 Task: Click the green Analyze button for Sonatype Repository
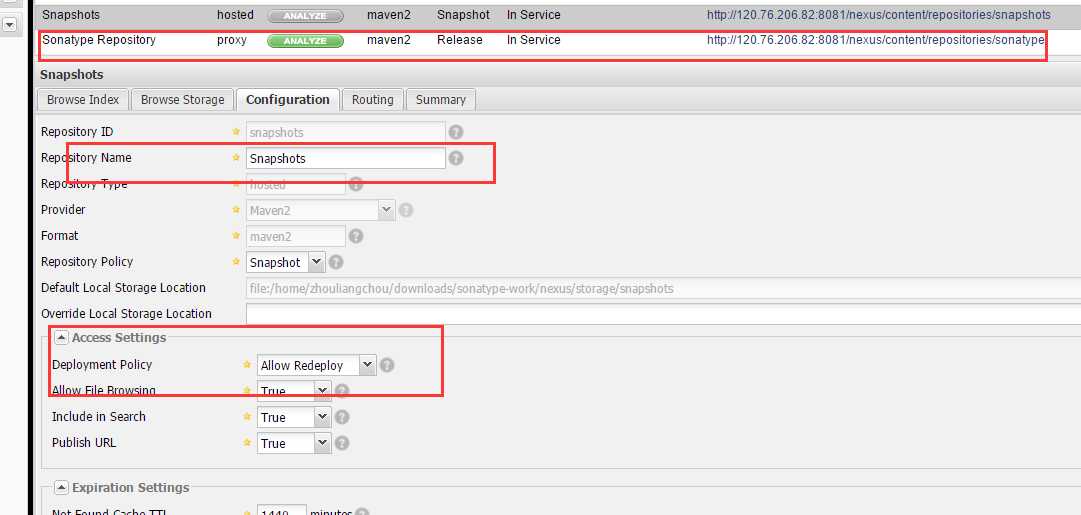305,41
